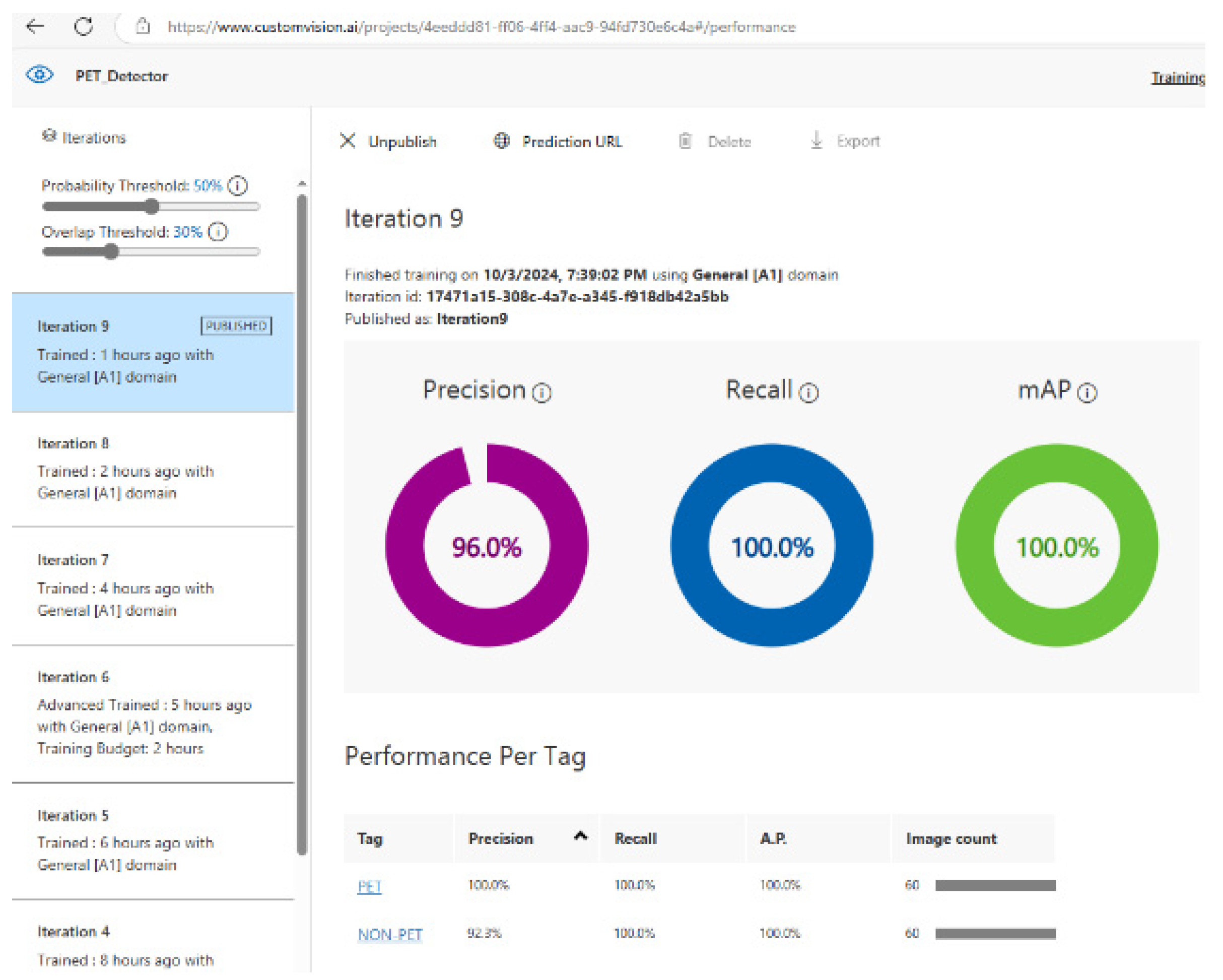Open the Prediction URL dialog
Screen dimensions: 1223x980
click(558, 141)
